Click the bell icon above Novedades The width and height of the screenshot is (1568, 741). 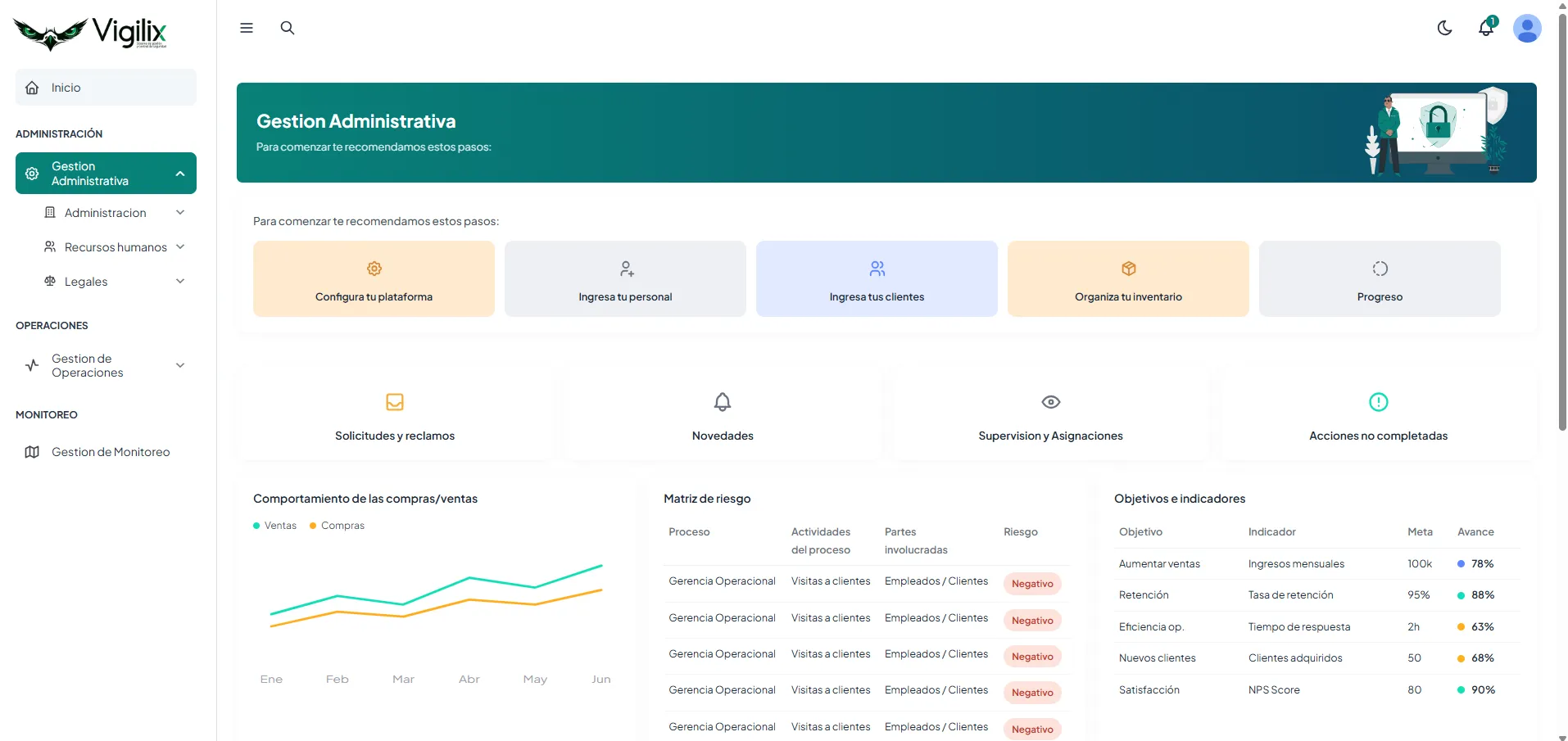click(x=723, y=402)
